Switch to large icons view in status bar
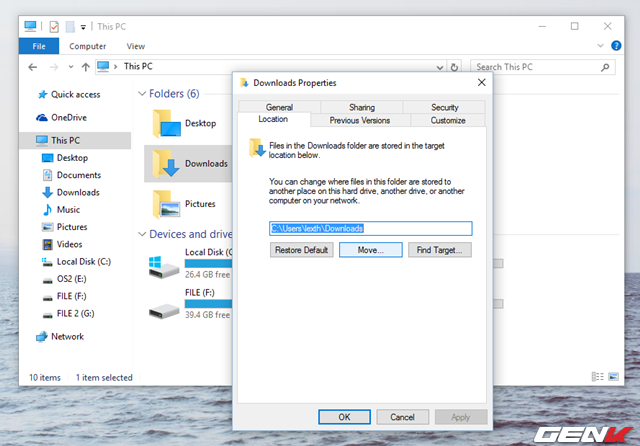Image resolution: width=640 pixels, height=446 pixels. [612, 378]
